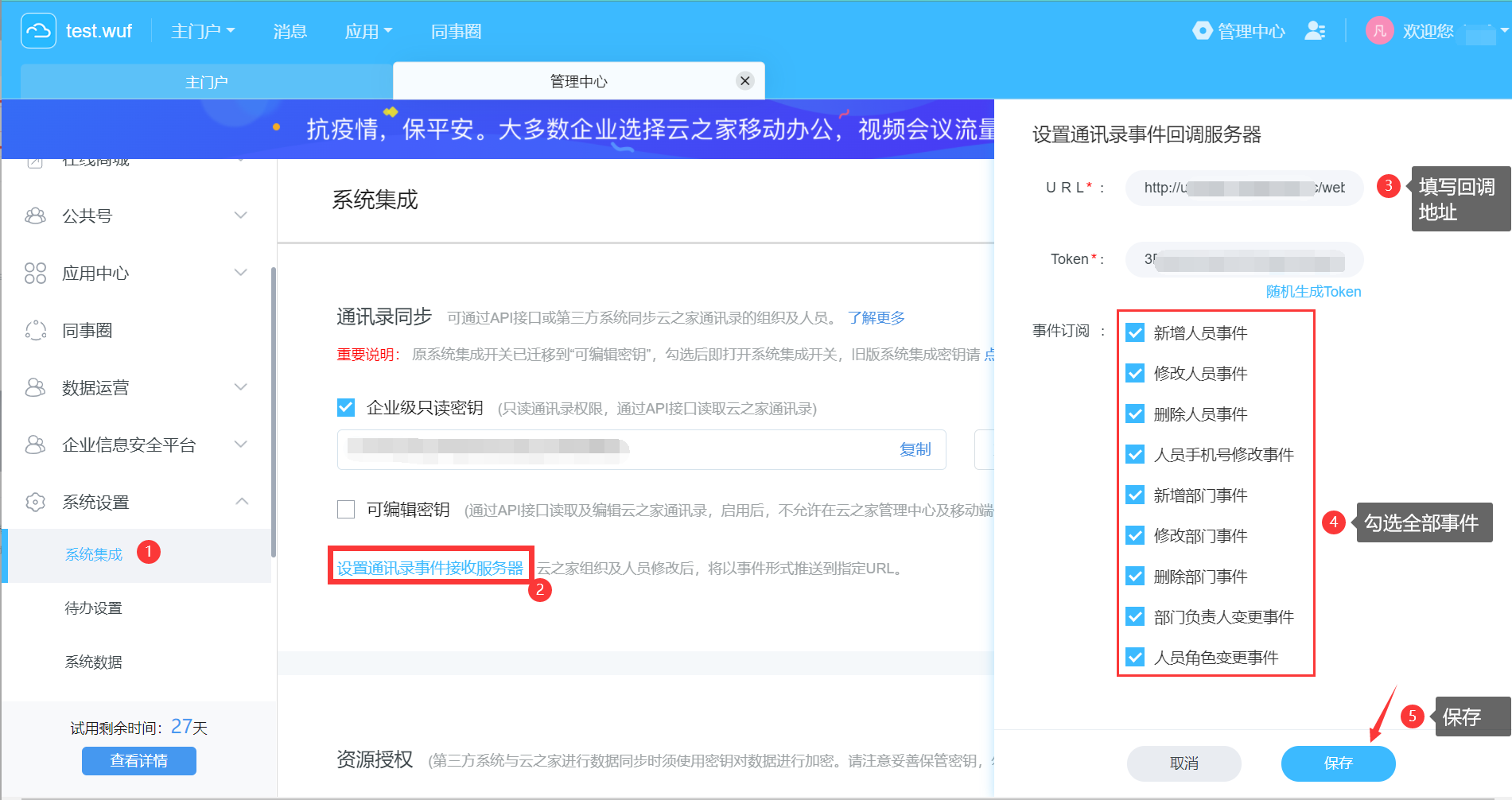Select 待办设置 in the sidebar
Viewport: 1512px width, 800px height.
(x=94, y=608)
